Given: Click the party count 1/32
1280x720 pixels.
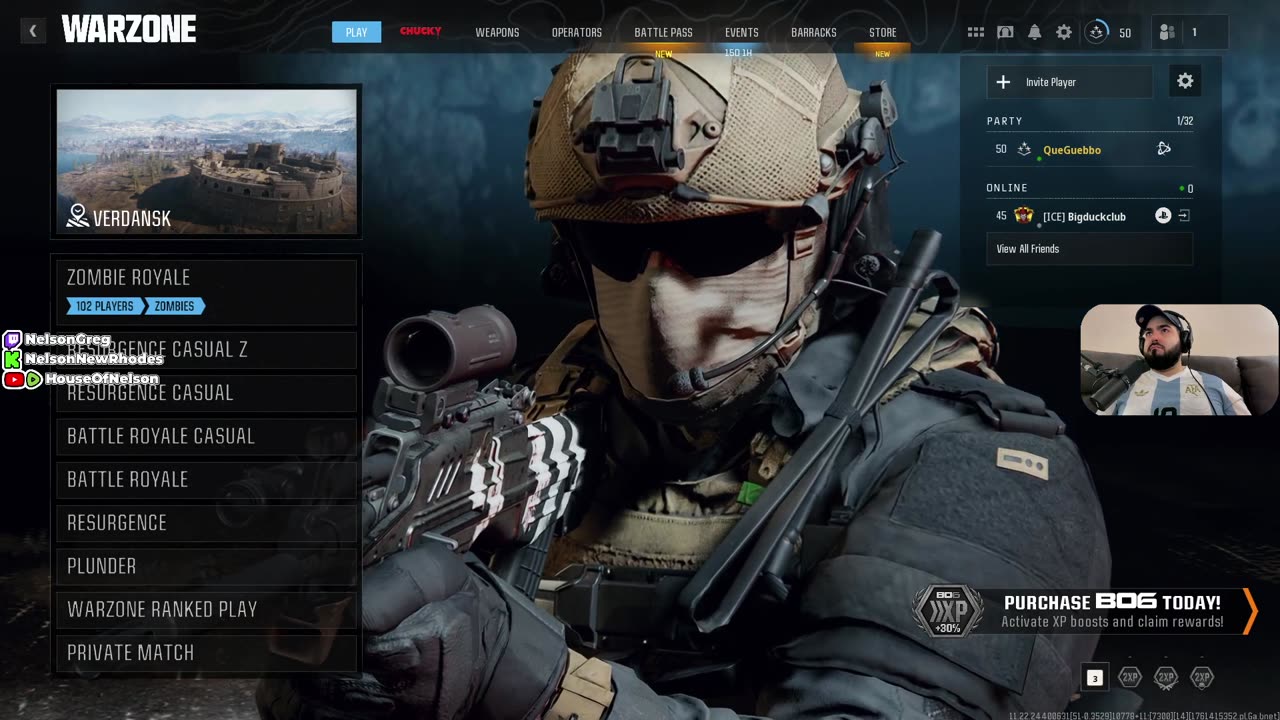Looking at the screenshot, I should tap(1185, 121).
